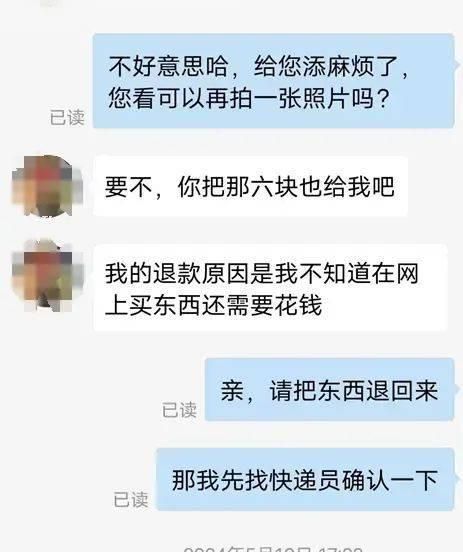
Task: Select the message '那我先找快递员确认一下'
Action: (305, 479)
